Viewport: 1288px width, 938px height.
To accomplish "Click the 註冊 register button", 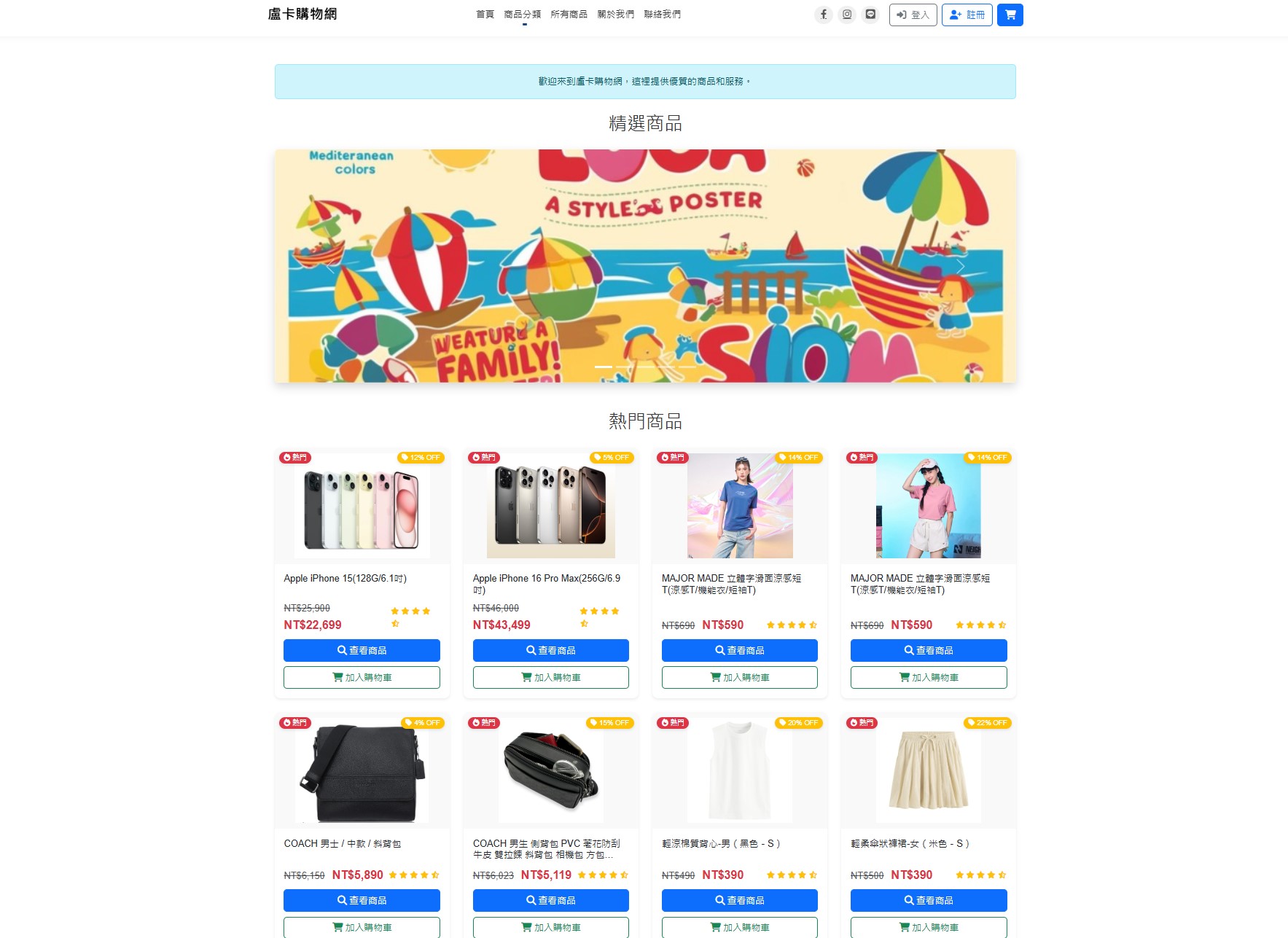I will [967, 15].
